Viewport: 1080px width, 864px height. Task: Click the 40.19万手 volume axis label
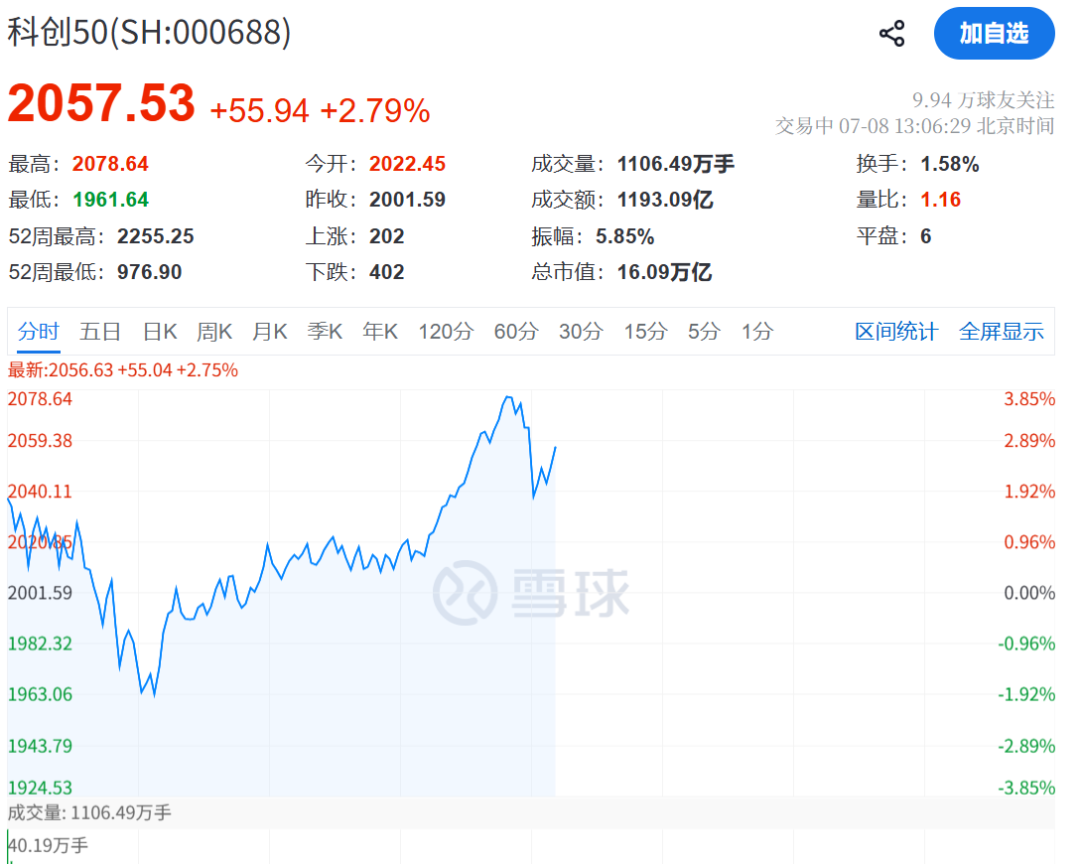[x=48, y=845]
